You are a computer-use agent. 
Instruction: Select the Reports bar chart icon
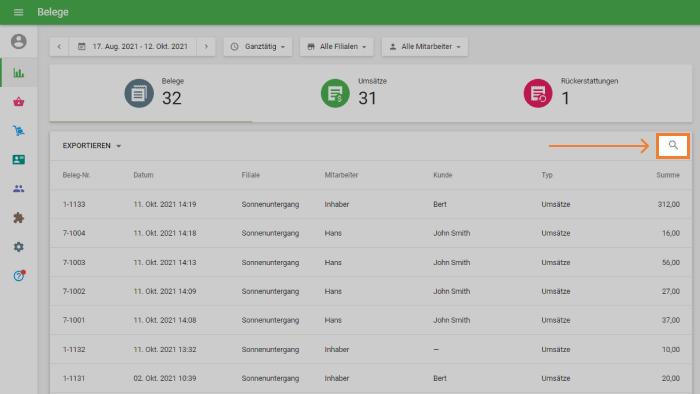(18, 73)
